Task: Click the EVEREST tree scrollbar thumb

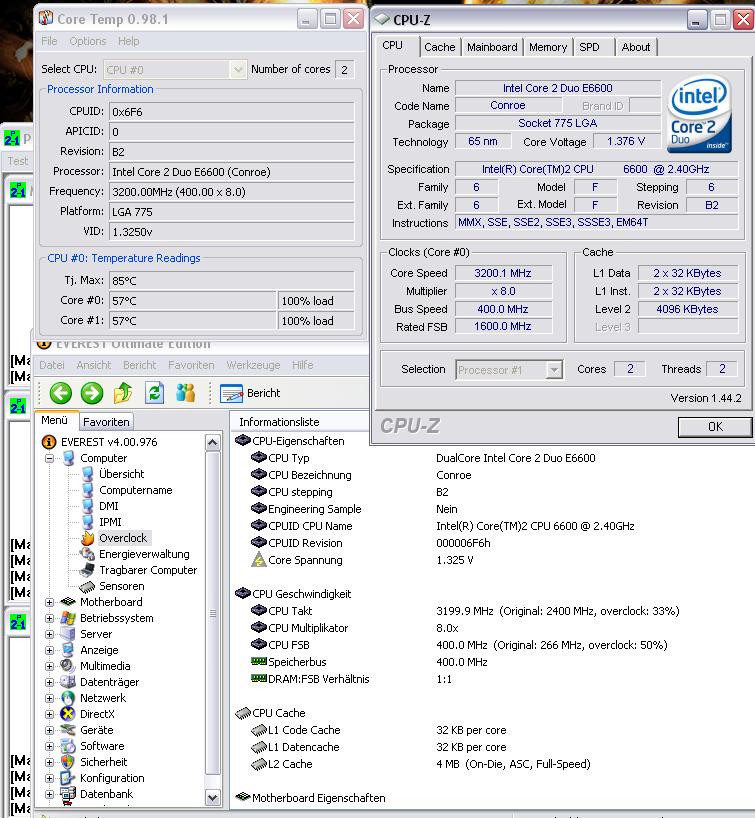Action: pyautogui.click(x=212, y=614)
